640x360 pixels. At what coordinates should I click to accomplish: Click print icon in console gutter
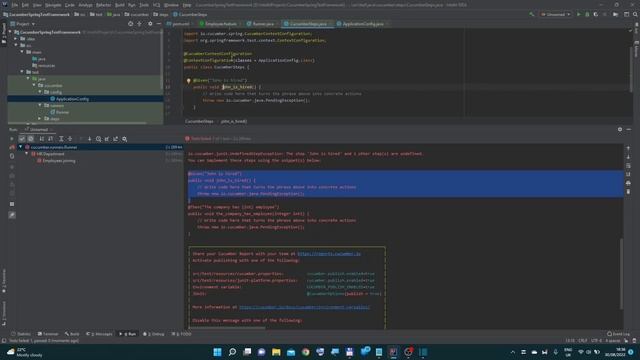628,183
